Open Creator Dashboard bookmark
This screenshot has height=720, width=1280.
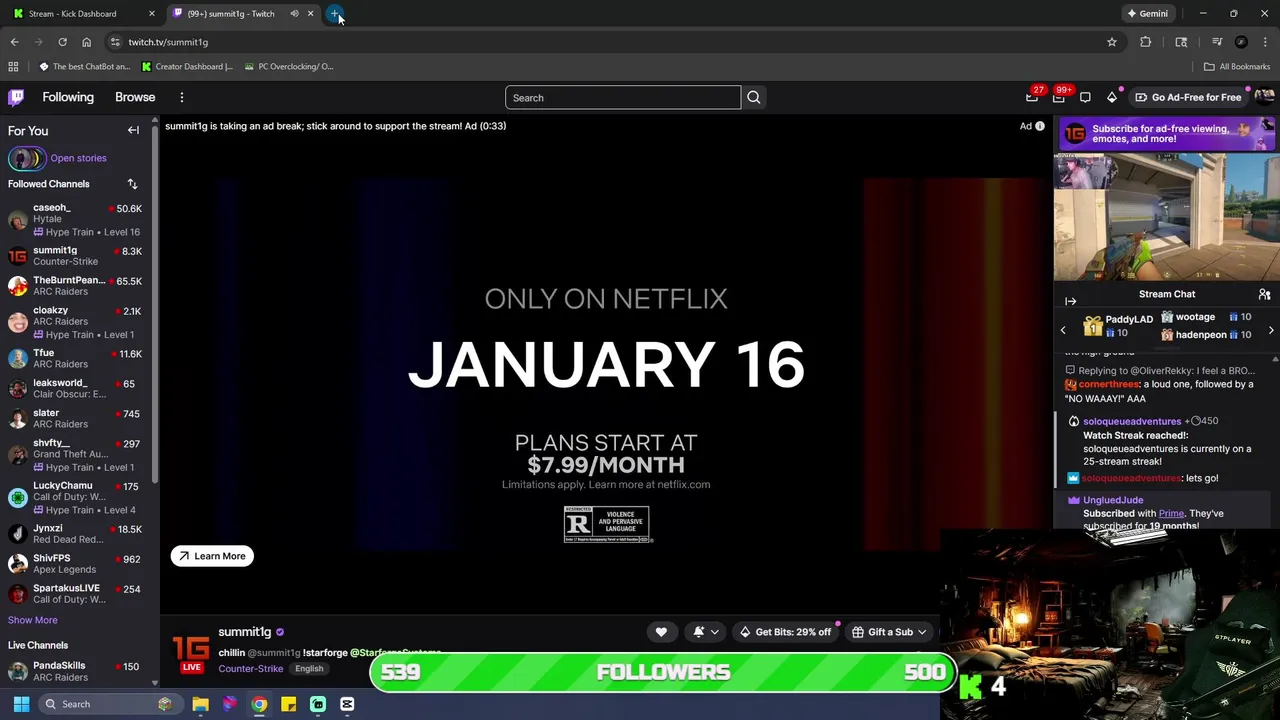187,67
